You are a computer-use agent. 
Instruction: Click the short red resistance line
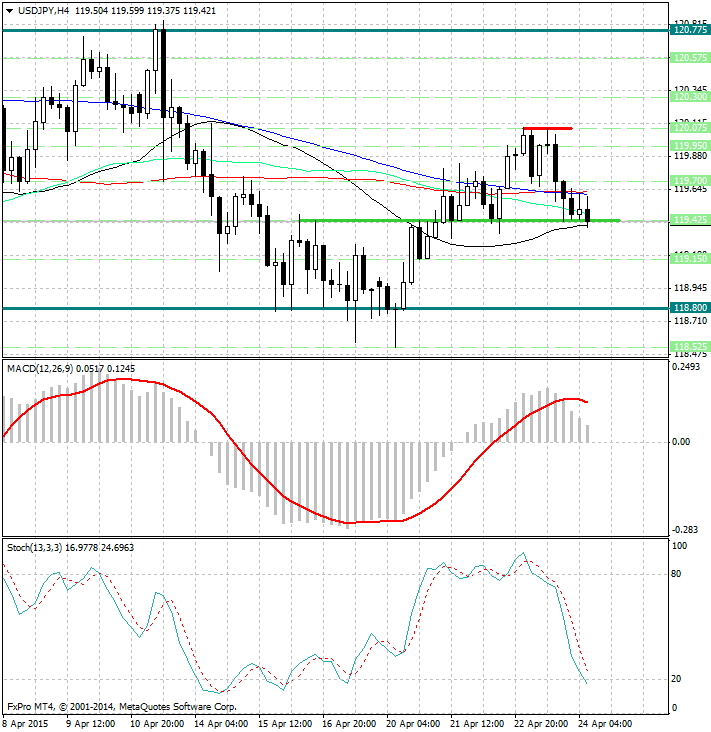pyautogui.click(x=546, y=129)
